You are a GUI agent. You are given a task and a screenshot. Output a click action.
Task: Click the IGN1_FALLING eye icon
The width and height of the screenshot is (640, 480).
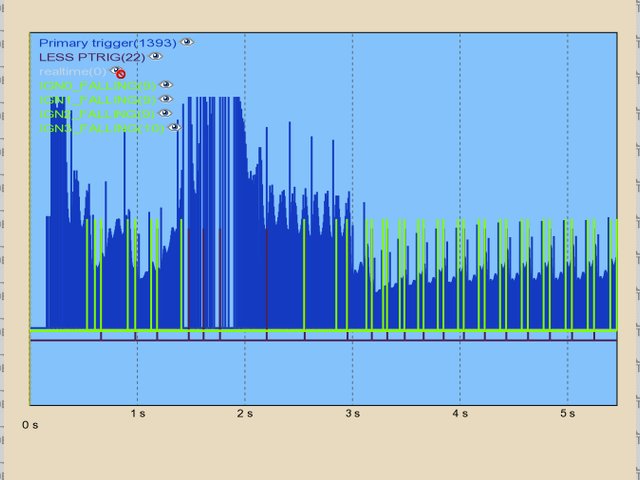[x=166, y=100]
